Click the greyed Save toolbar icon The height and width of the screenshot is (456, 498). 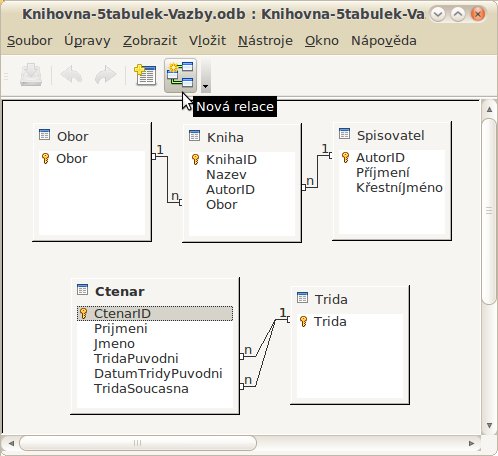(31, 75)
